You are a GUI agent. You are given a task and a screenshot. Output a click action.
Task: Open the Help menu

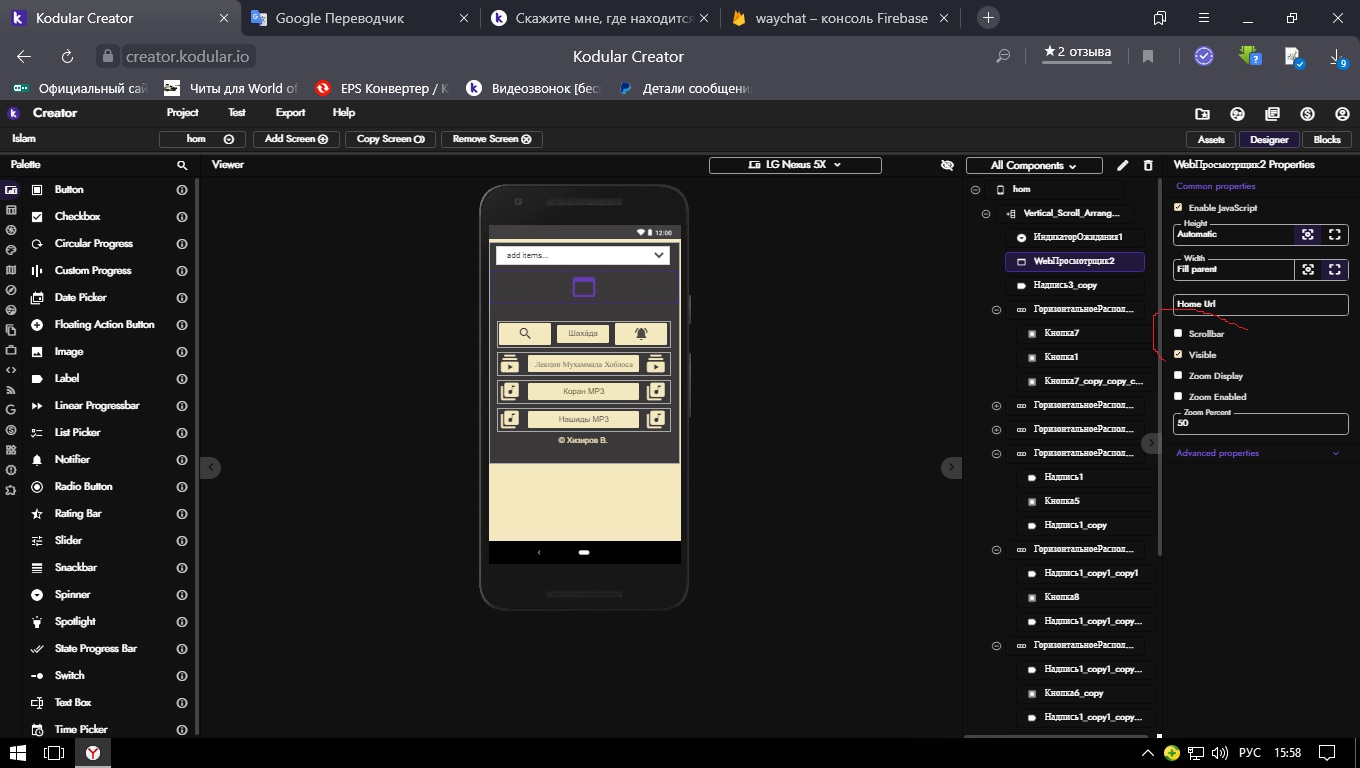(x=344, y=113)
